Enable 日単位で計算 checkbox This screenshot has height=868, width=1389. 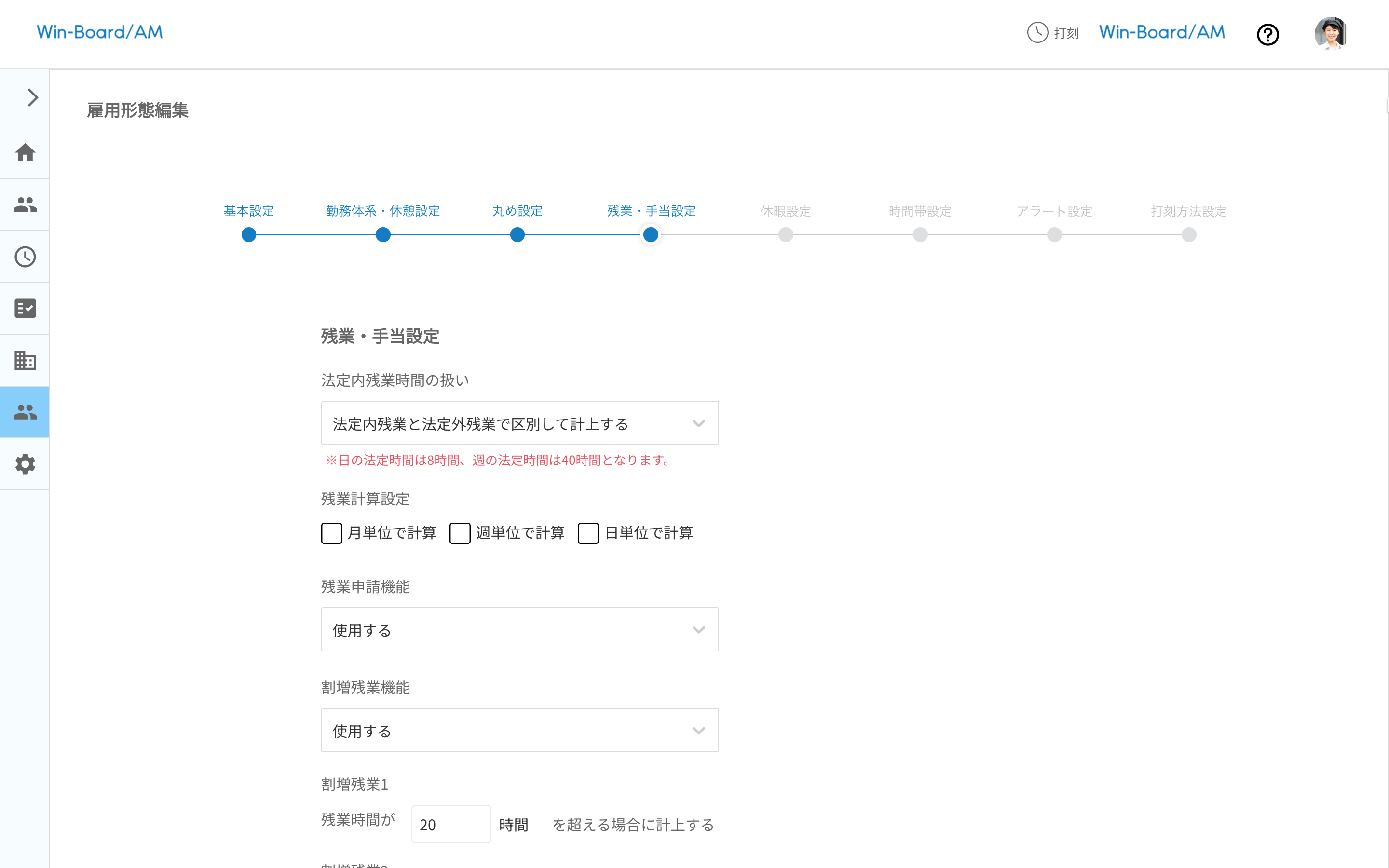(x=588, y=533)
